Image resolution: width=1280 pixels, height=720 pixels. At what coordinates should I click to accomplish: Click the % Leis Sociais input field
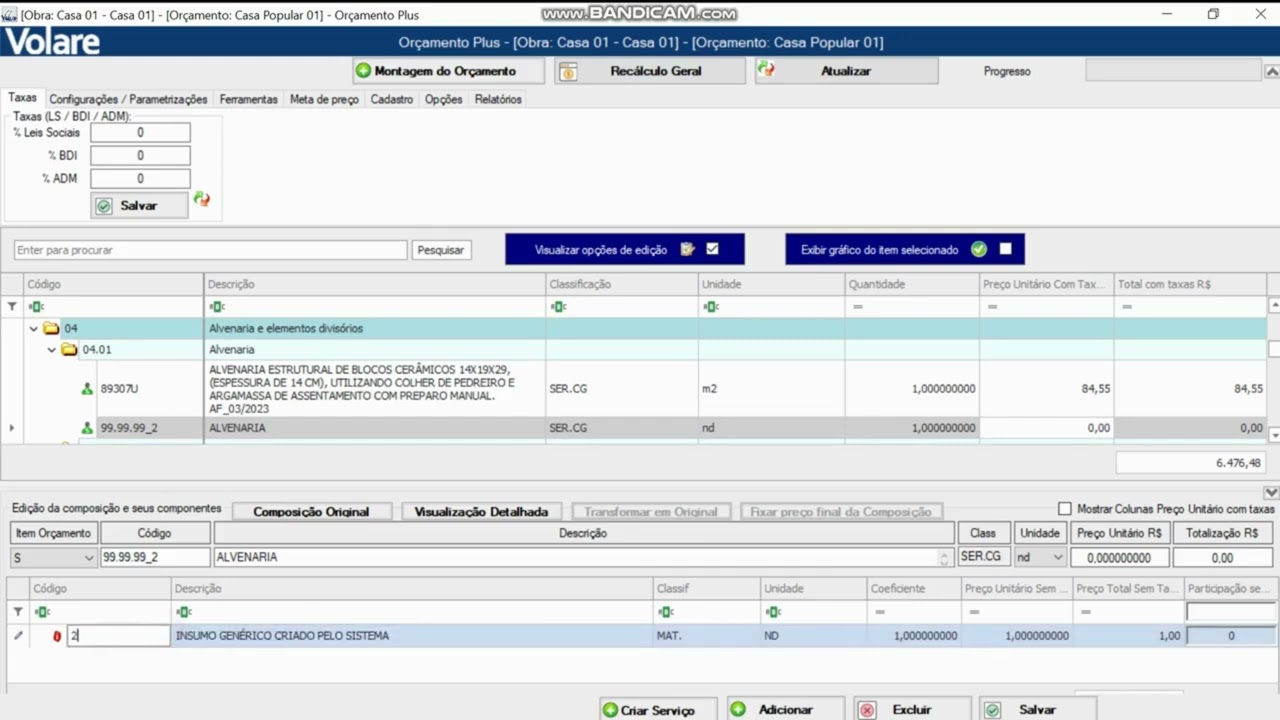click(140, 132)
